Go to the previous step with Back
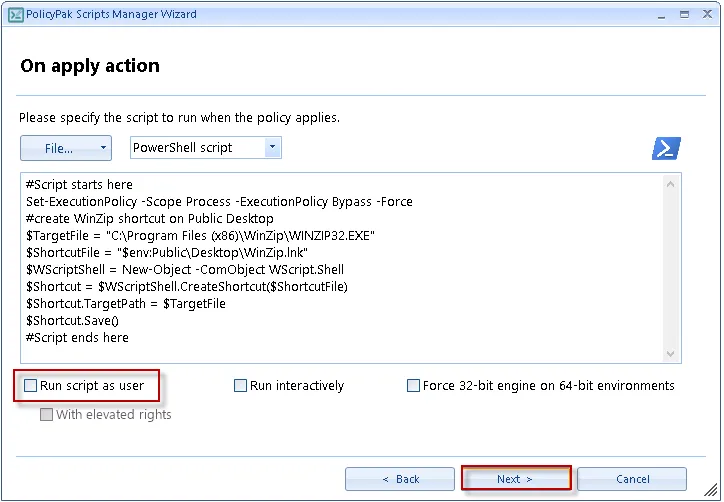 pos(399,479)
